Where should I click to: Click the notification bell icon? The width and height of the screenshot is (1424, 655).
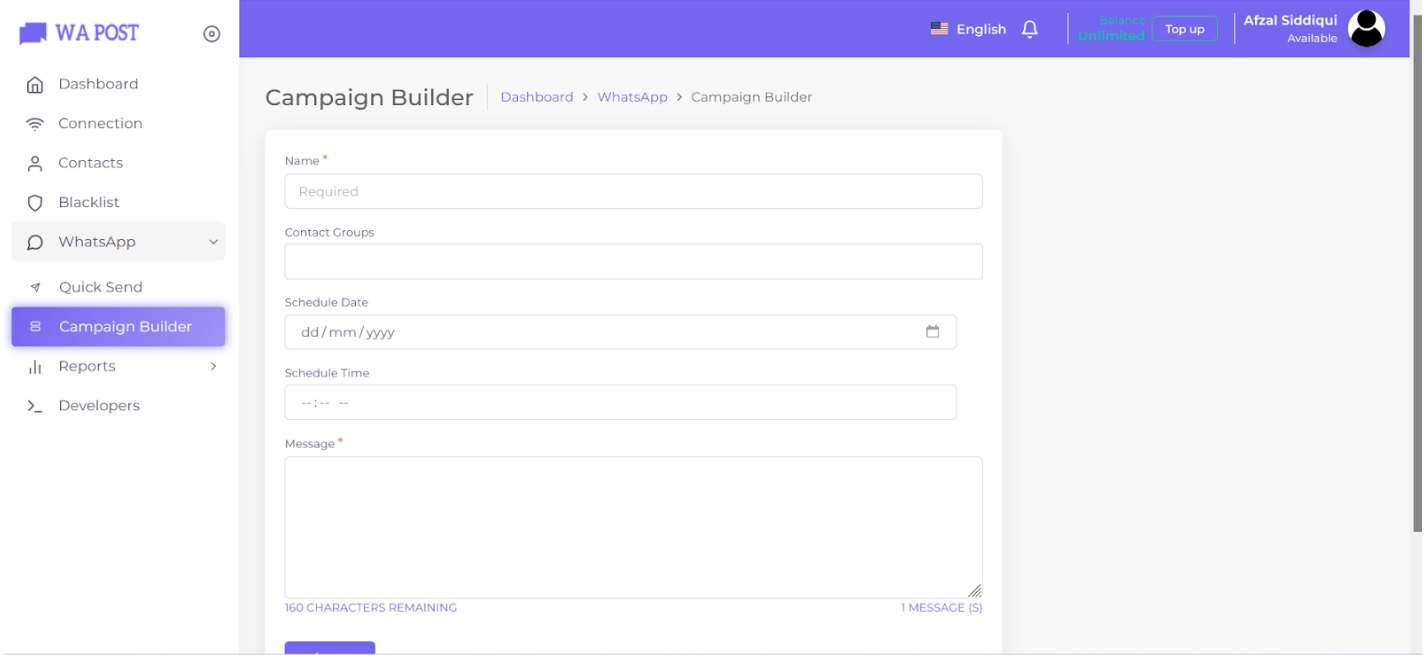pyautogui.click(x=1031, y=29)
